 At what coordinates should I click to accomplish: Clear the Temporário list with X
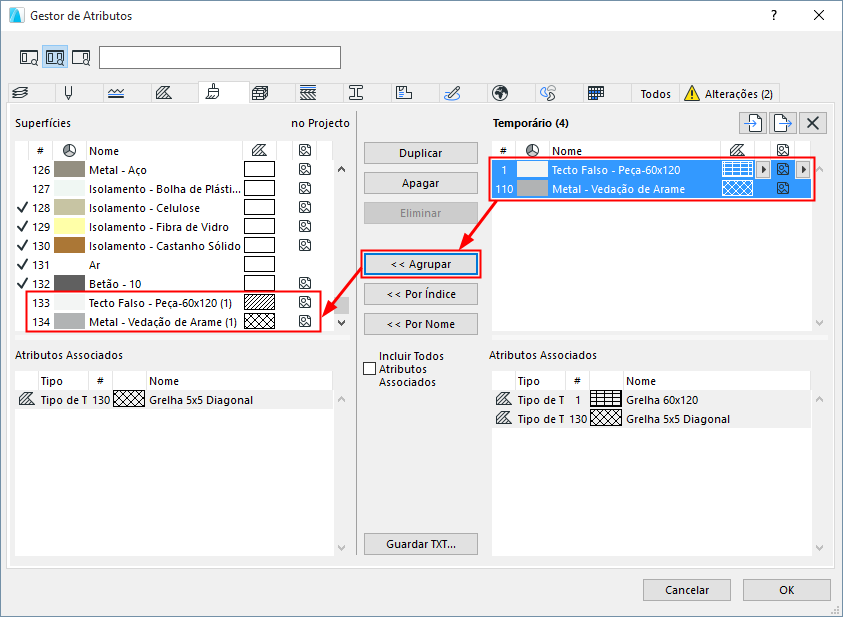[812, 123]
